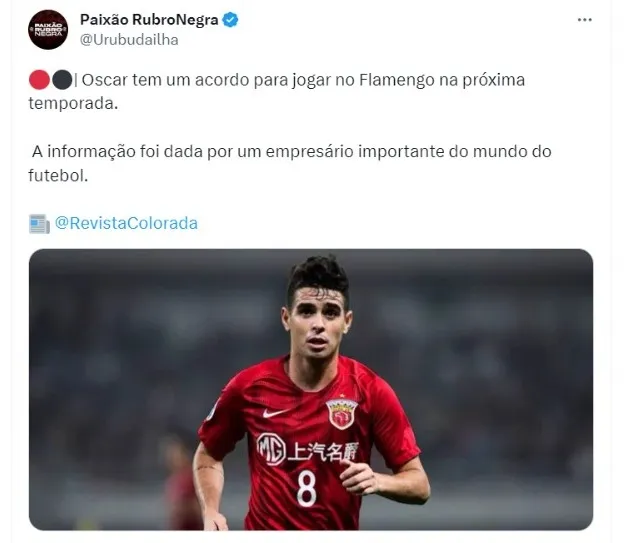This screenshot has width=624, height=543.
Task: Click the Chinese sponsor text on jersey
Action: click(x=323, y=451)
